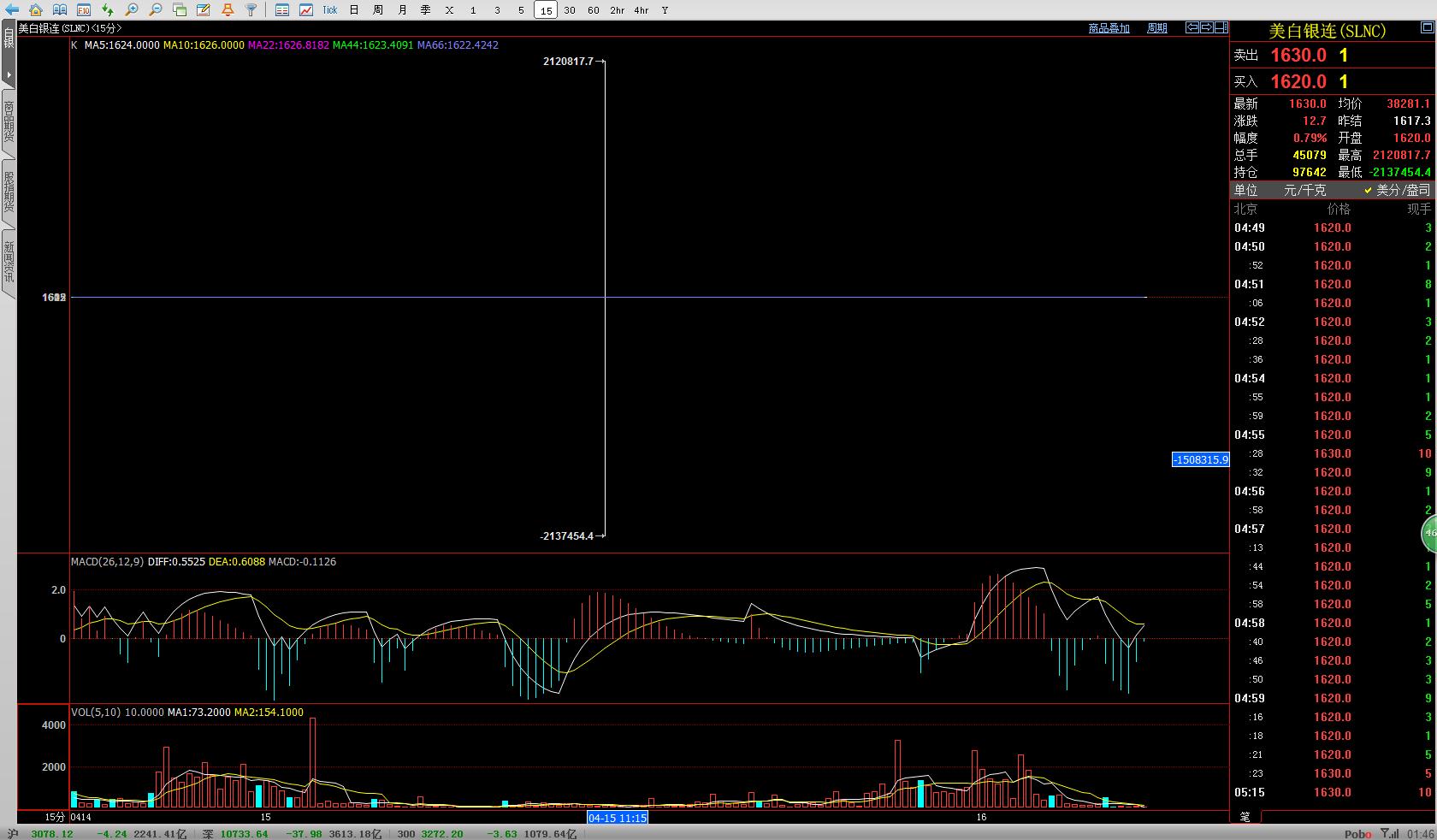This screenshot has height=840, width=1437.
Task: Click the 04-15 11:15 time marker
Action: [618, 817]
